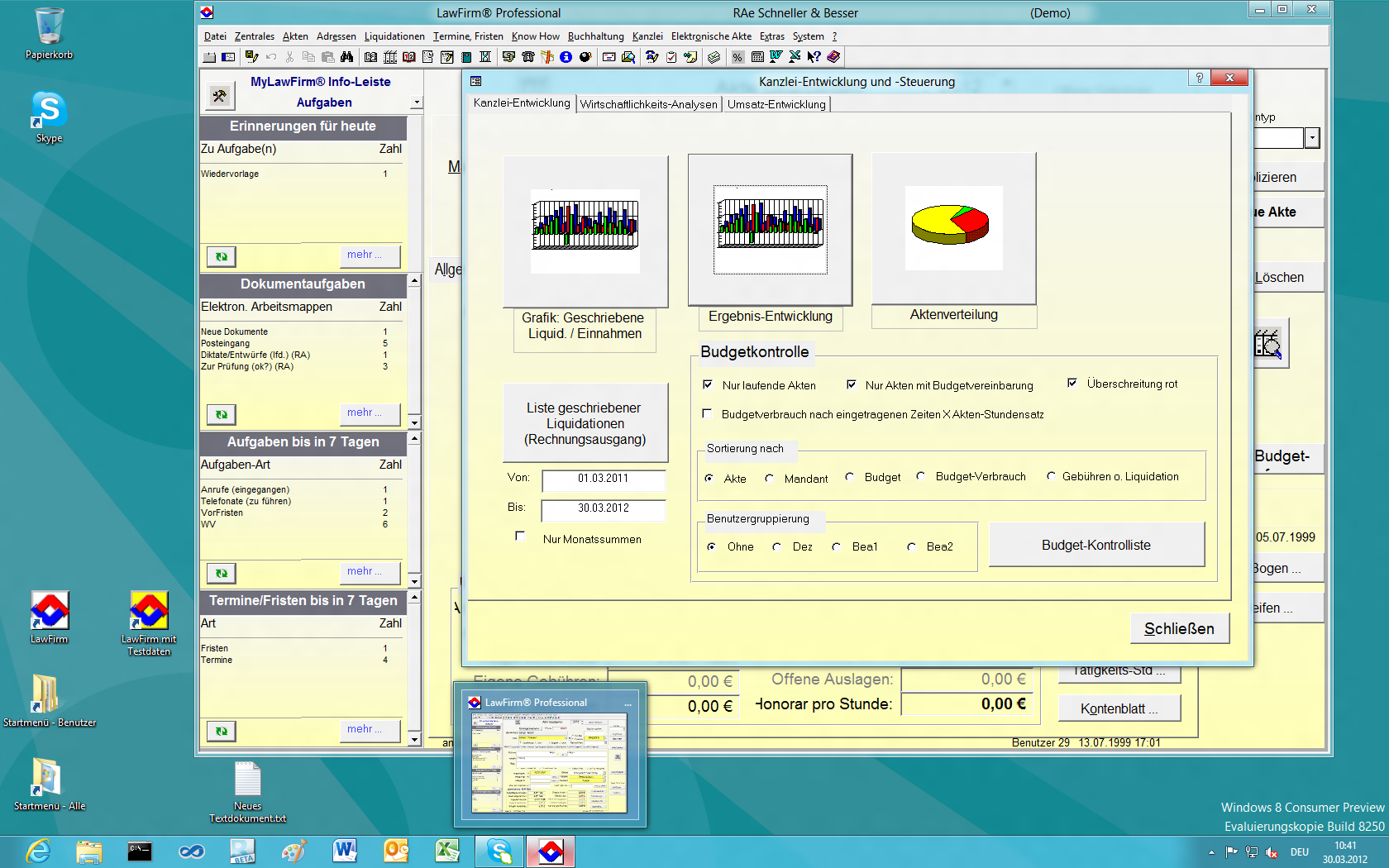Open the Aktenverteilung pie chart
1389x868 pixels.
pyautogui.click(x=953, y=228)
